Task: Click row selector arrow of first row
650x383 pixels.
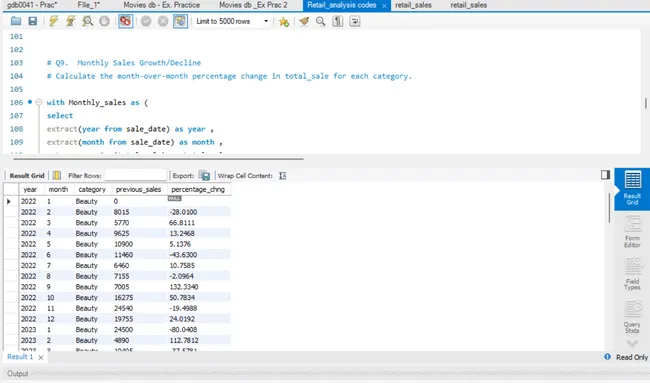Action: tap(9, 201)
